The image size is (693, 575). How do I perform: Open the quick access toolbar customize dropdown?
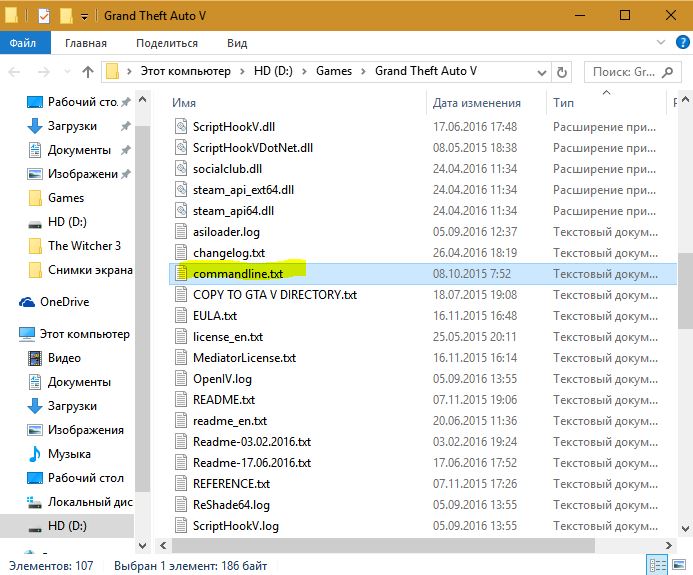[84, 17]
